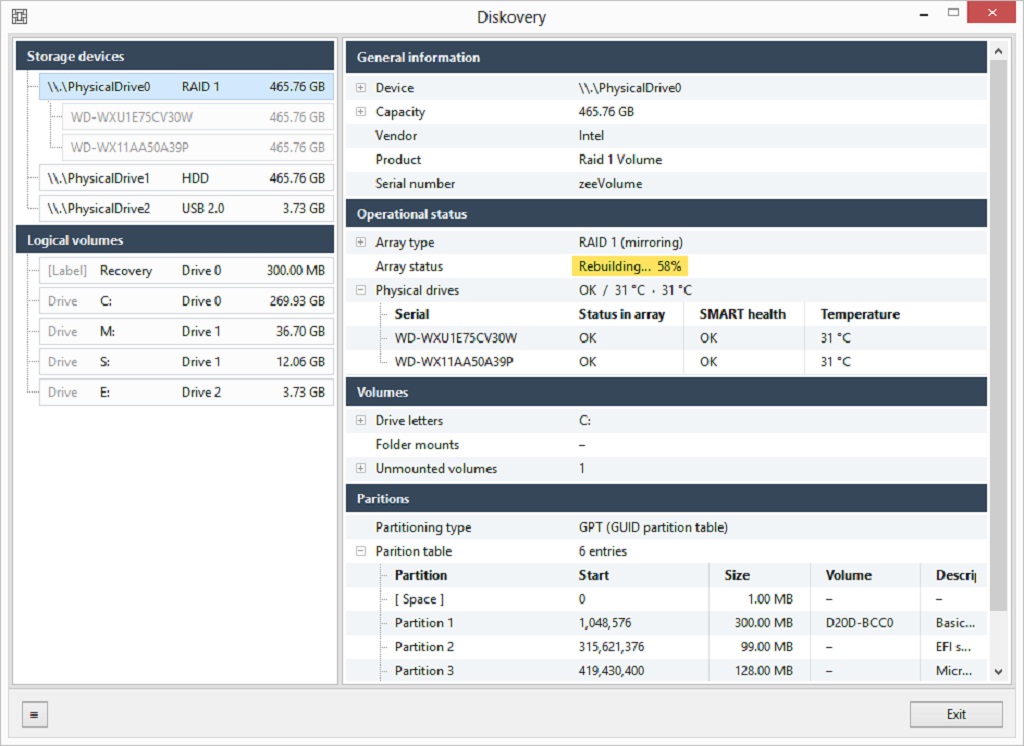Expand the Unmounted volumes row

(x=360, y=468)
